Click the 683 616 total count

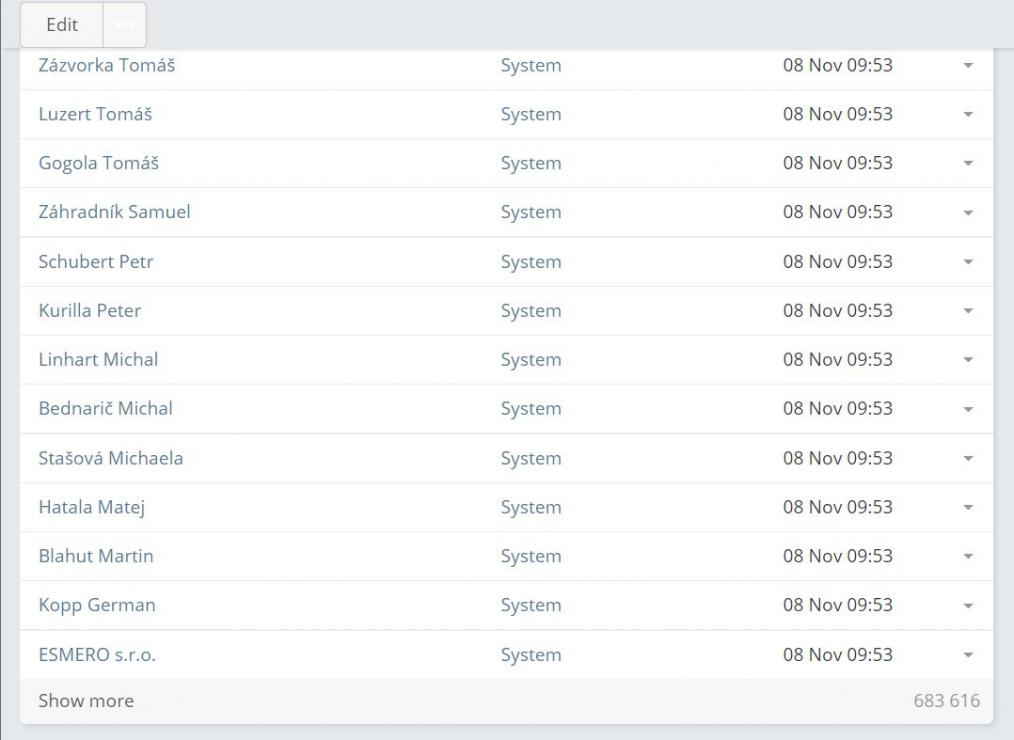coord(948,701)
